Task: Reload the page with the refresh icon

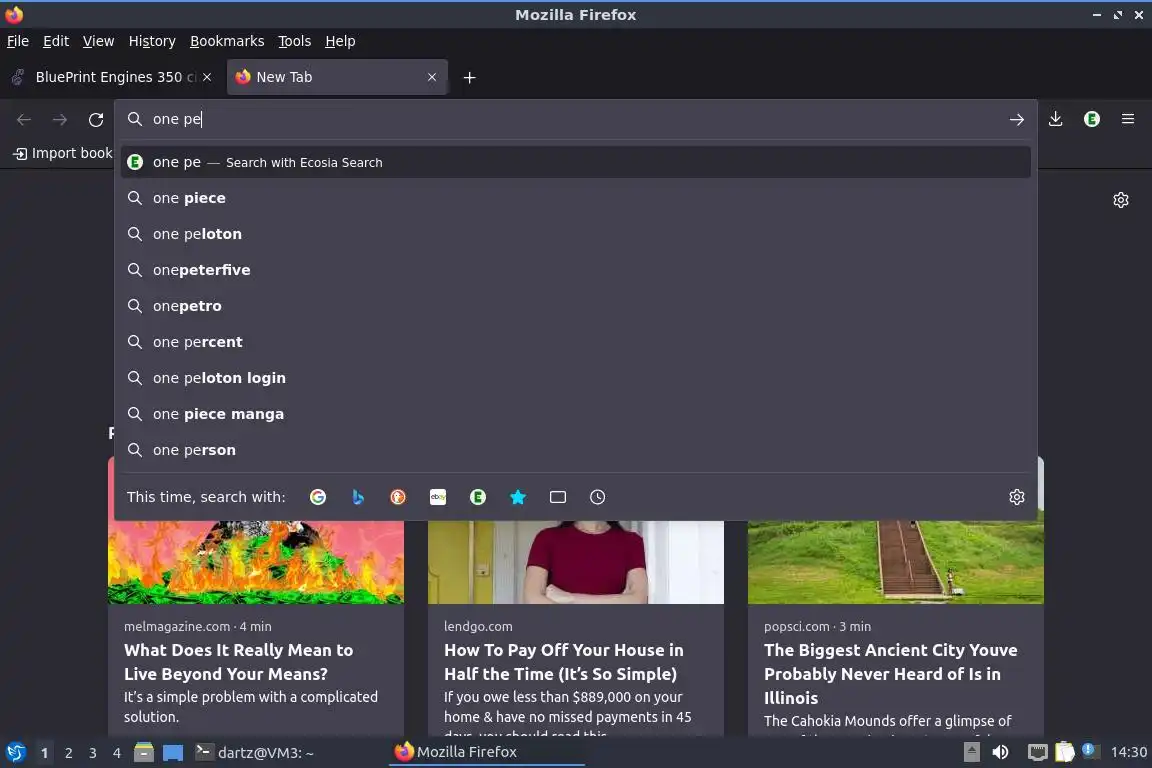Action: [96, 119]
